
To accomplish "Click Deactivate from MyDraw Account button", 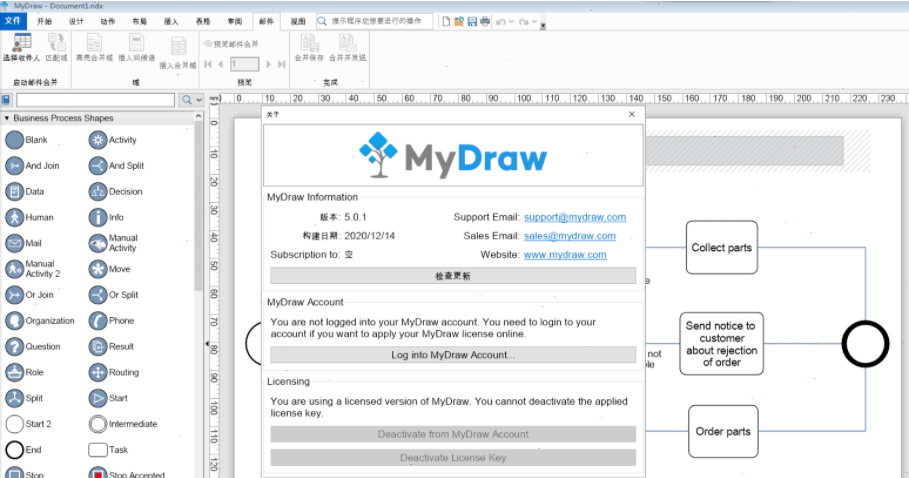I will pos(453,434).
